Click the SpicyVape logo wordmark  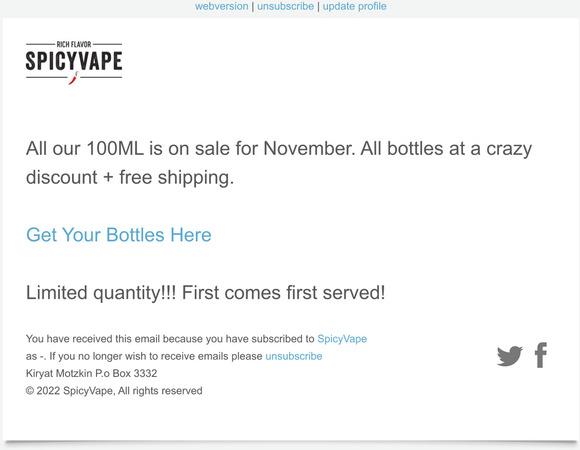click(x=74, y=61)
